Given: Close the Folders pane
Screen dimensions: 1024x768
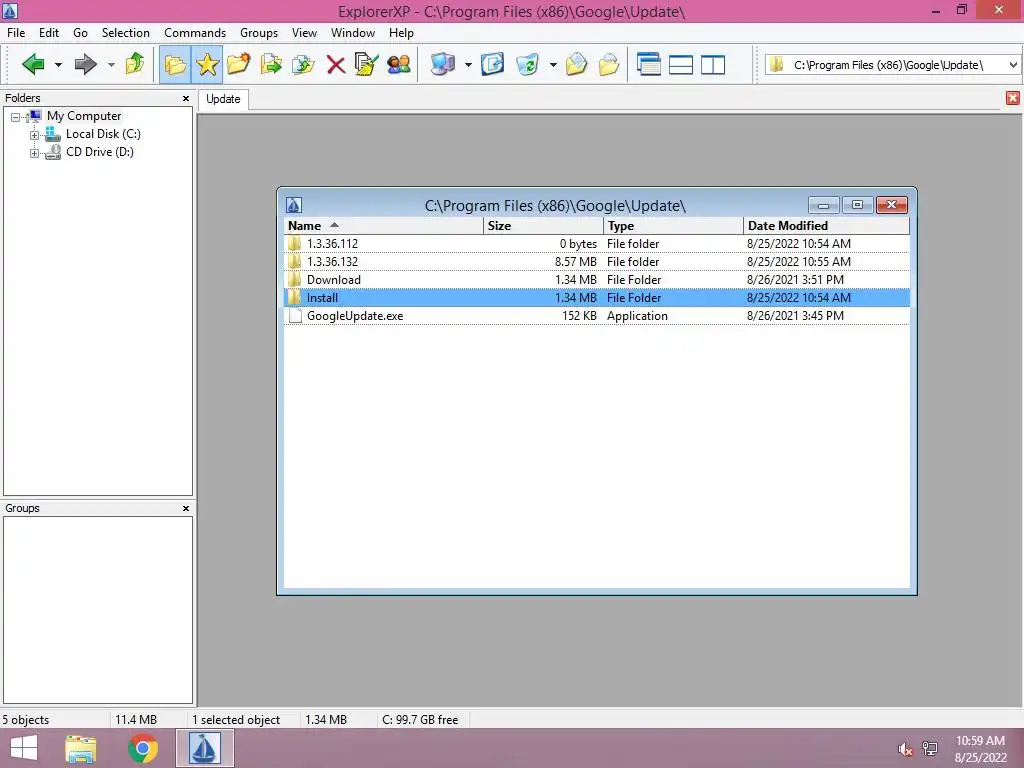Looking at the screenshot, I should [186, 99].
